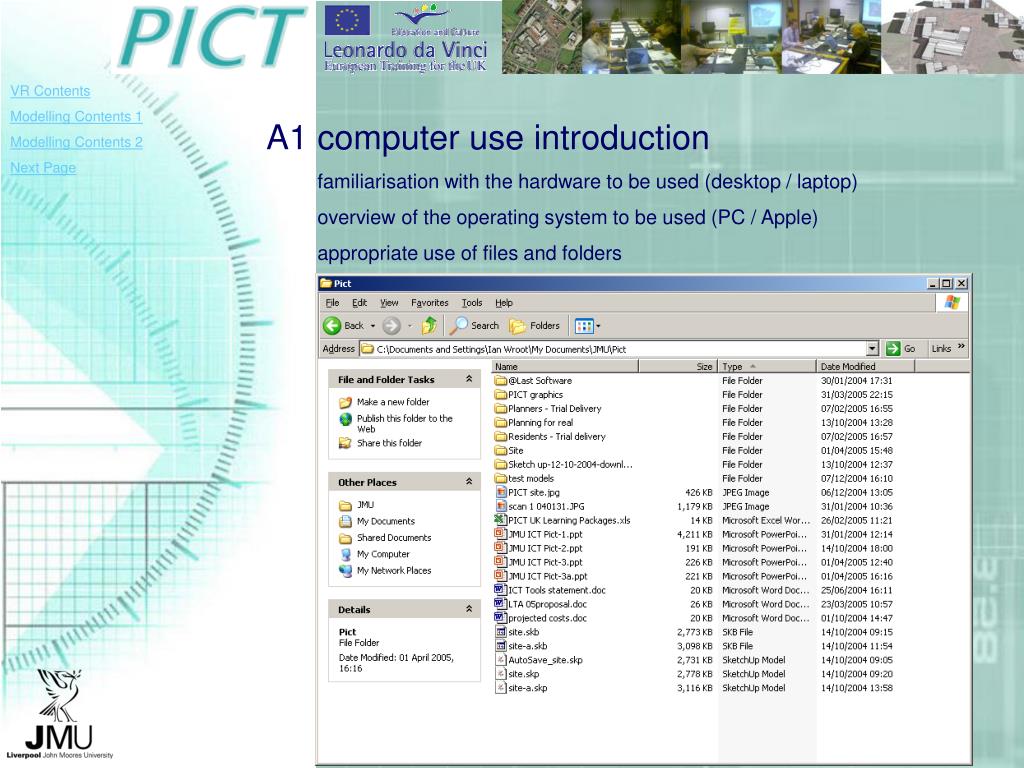Select the folder named Planning for real

coord(541,423)
